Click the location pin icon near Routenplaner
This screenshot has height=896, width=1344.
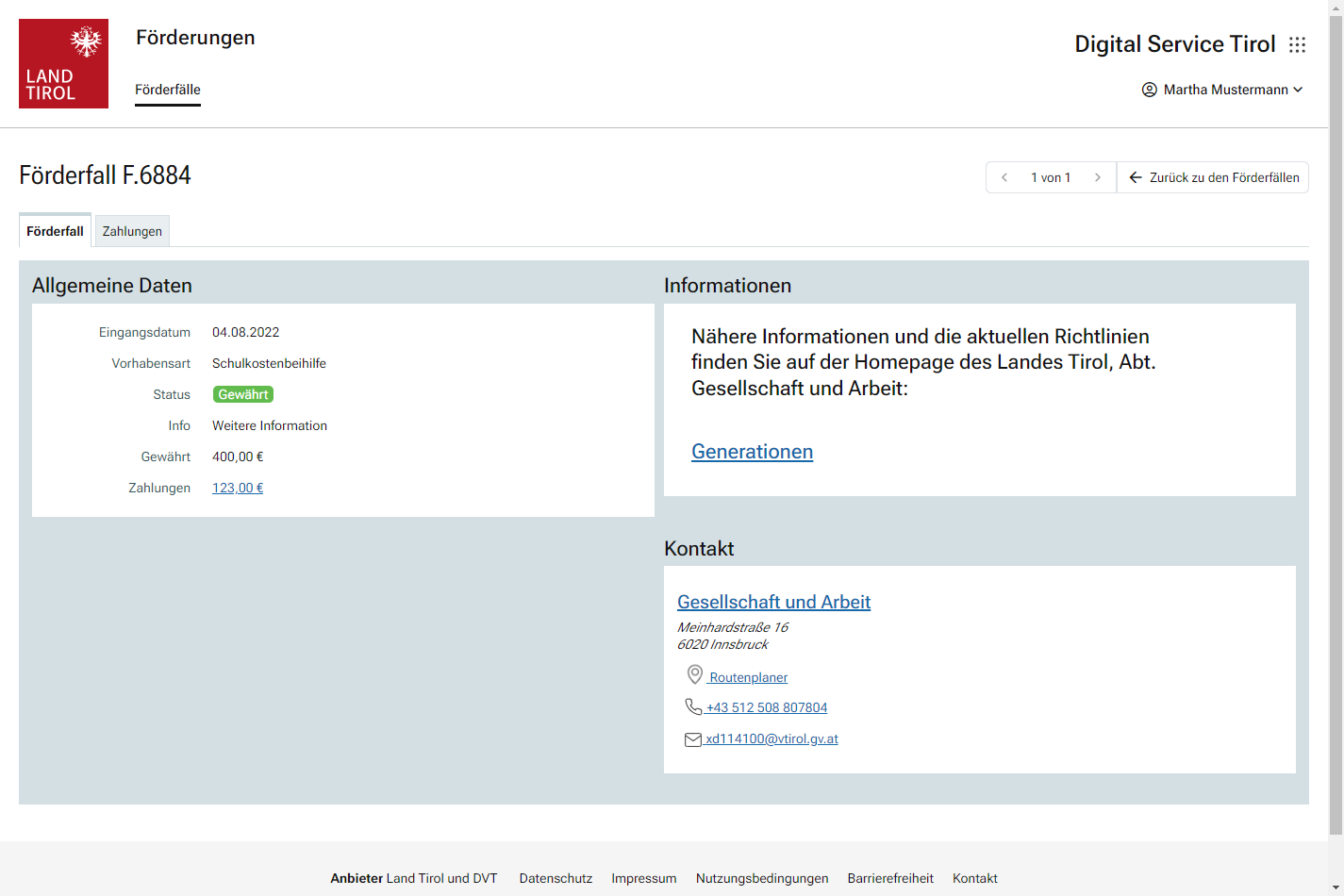click(x=695, y=674)
